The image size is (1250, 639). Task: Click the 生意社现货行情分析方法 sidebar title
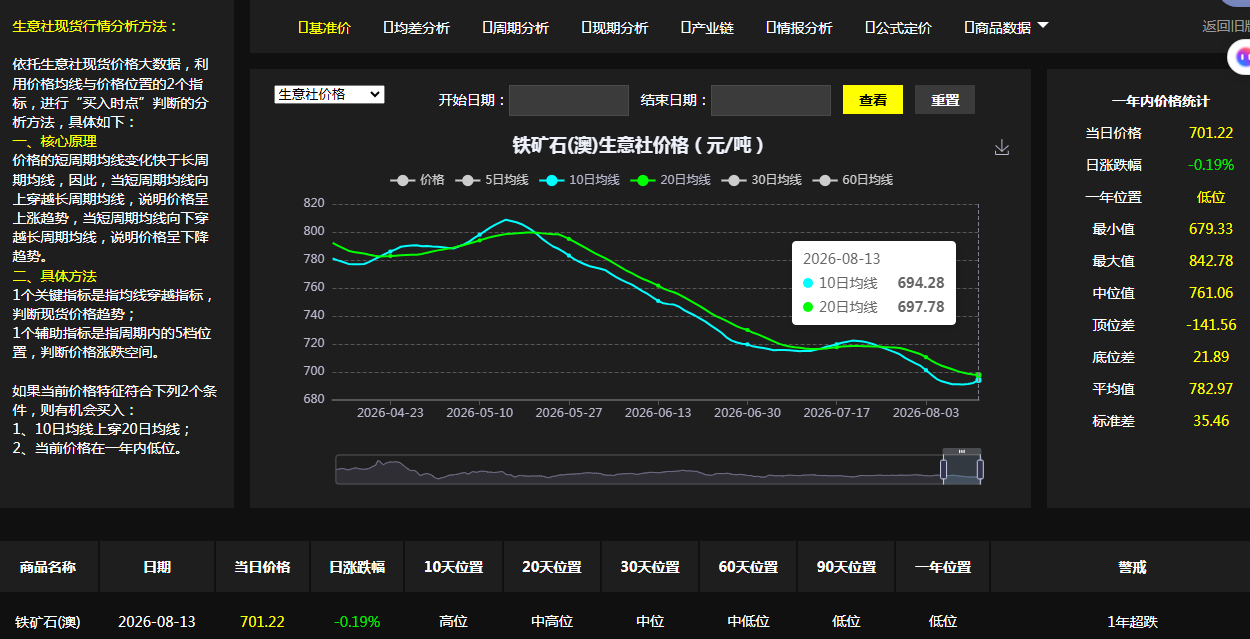95,26
